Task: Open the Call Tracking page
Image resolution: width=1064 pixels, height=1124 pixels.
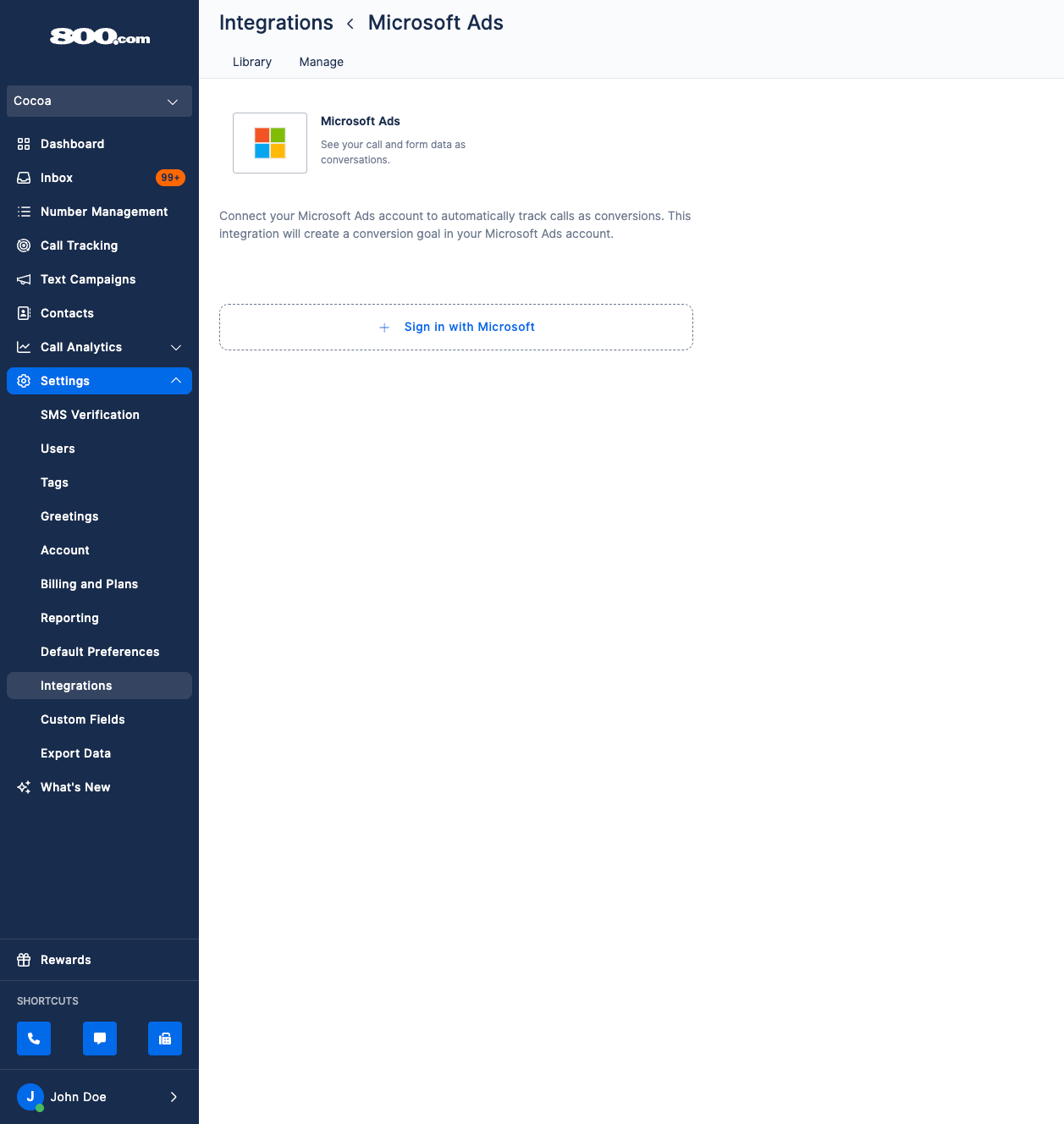Action: [99, 245]
